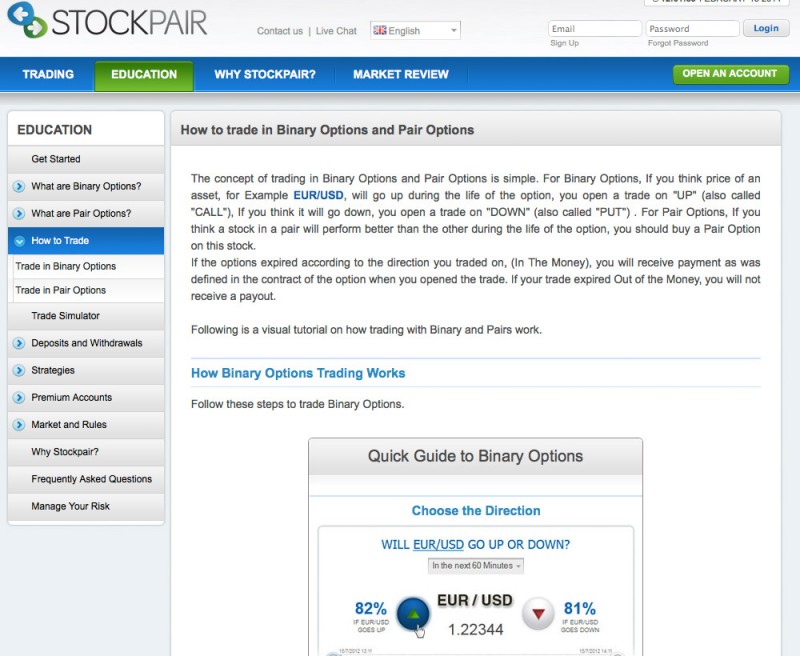Click the EDUCATION sidebar heading
The height and width of the screenshot is (656, 800).
55,130
